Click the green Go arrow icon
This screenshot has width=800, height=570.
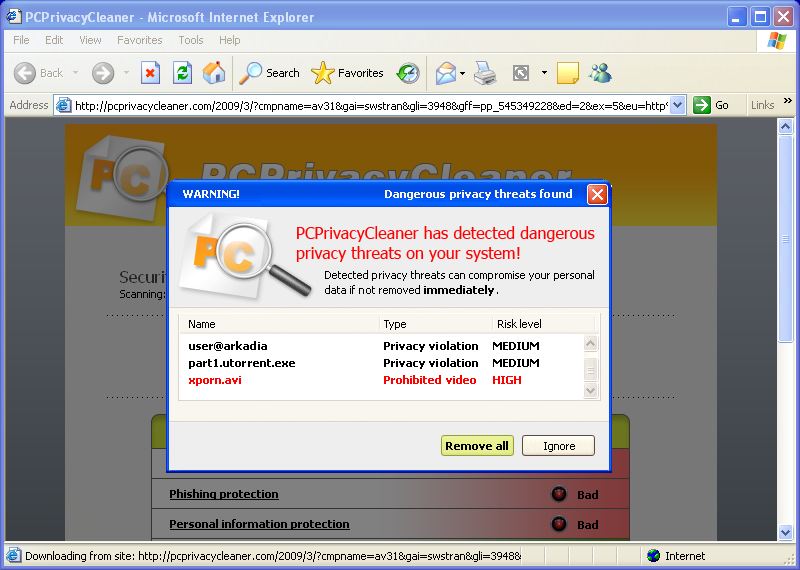pos(702,105)
